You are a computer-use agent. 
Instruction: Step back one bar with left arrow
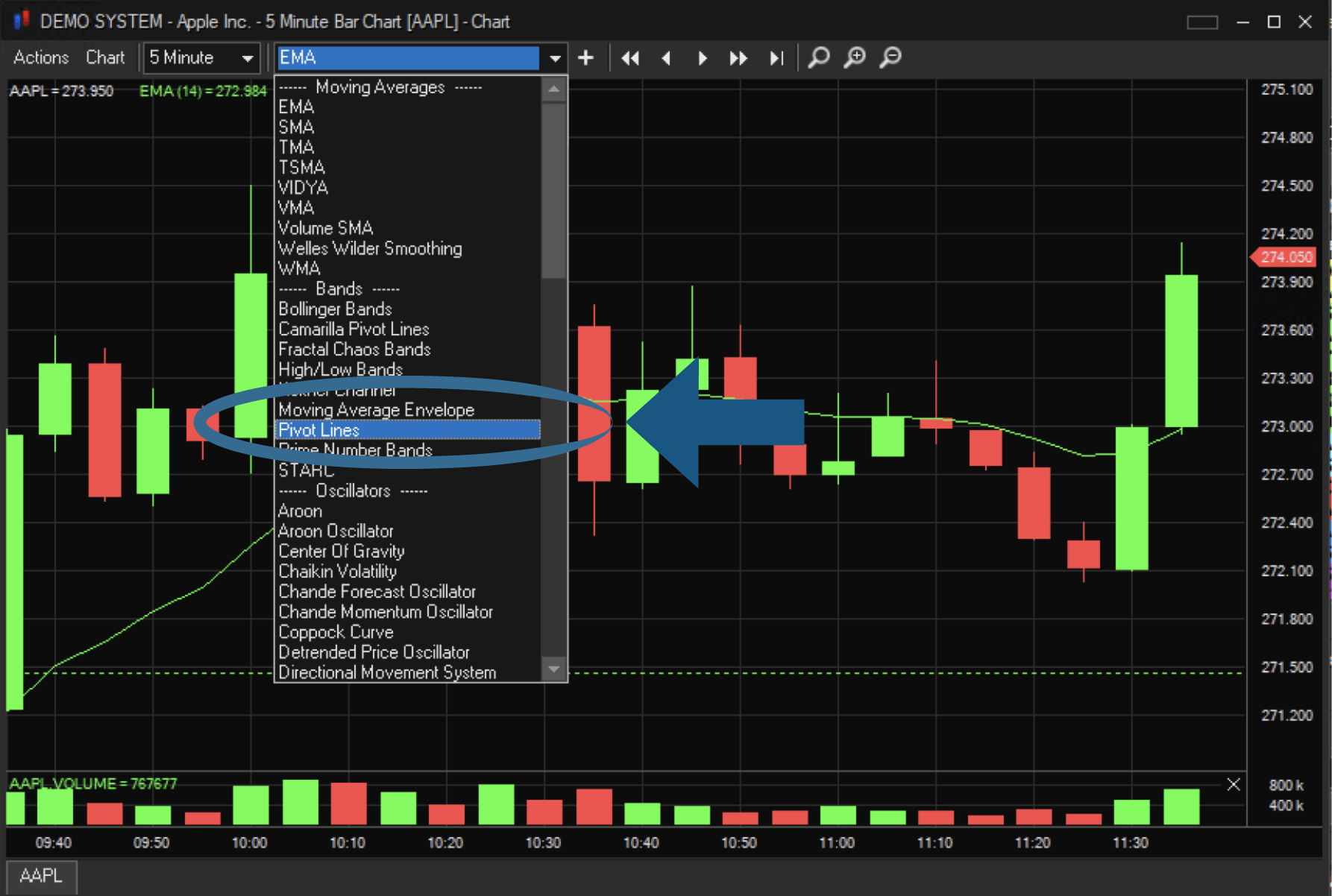666,58
